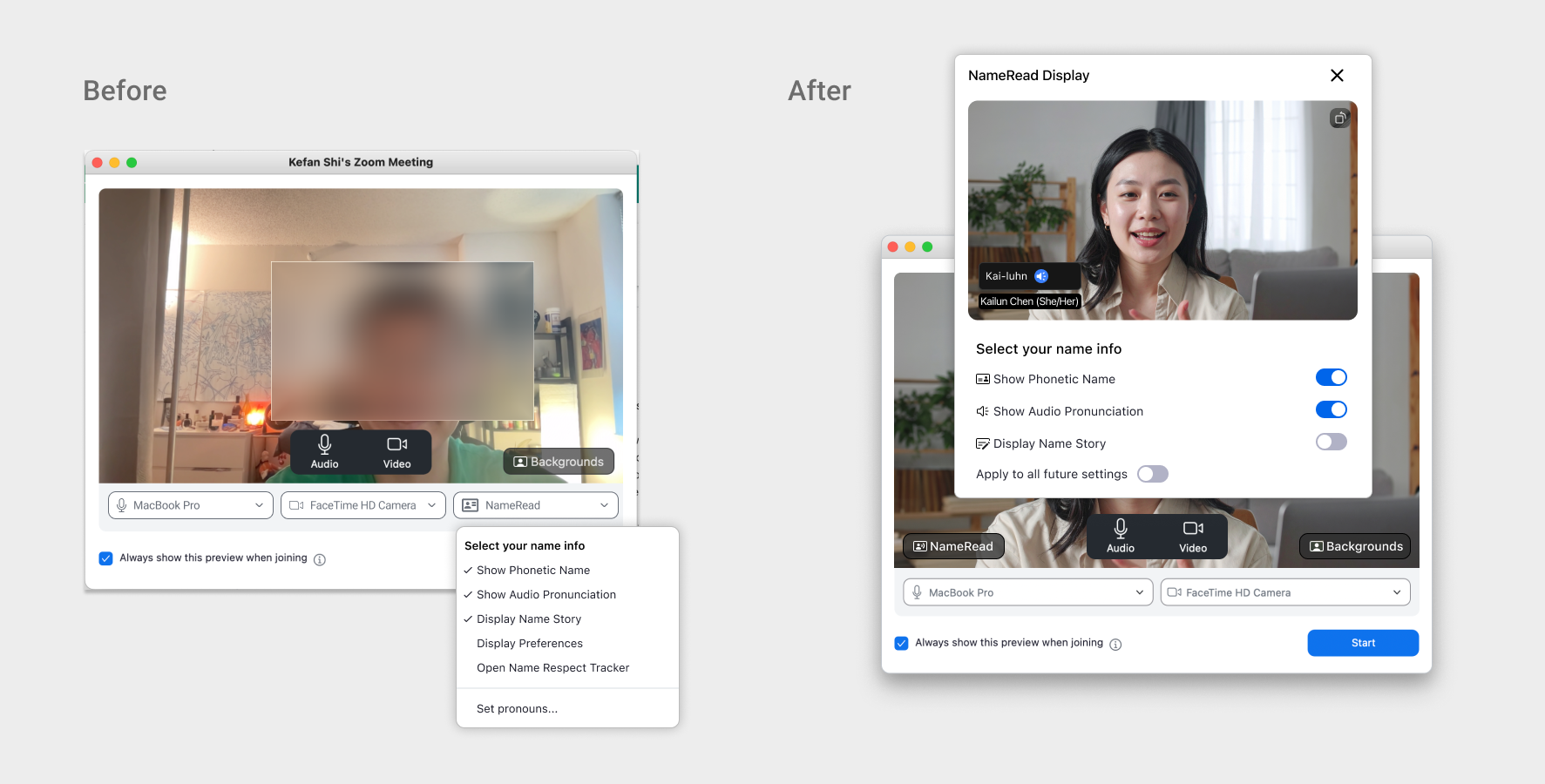Click Show Audio Pronunciation speaker icon in panel
Image resolution: width=1545 pixels, height=784 pixels.
(983, 411)
